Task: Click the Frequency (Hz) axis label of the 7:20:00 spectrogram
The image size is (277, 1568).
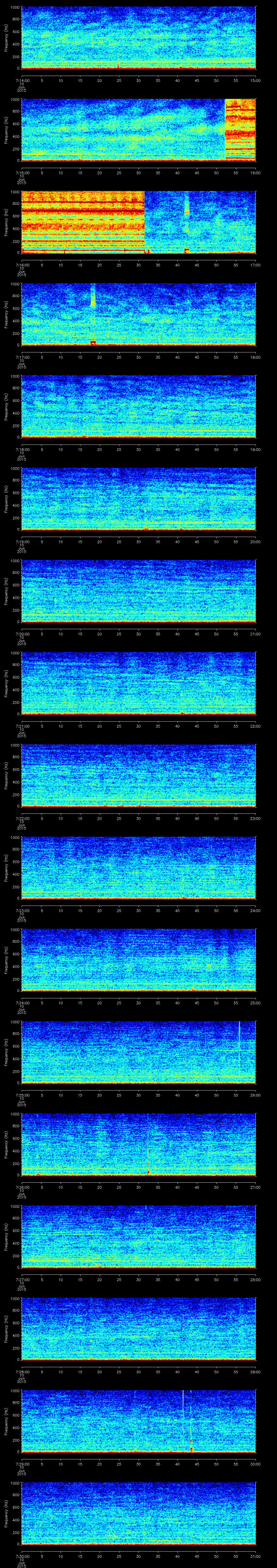Action: pos(6,591)
